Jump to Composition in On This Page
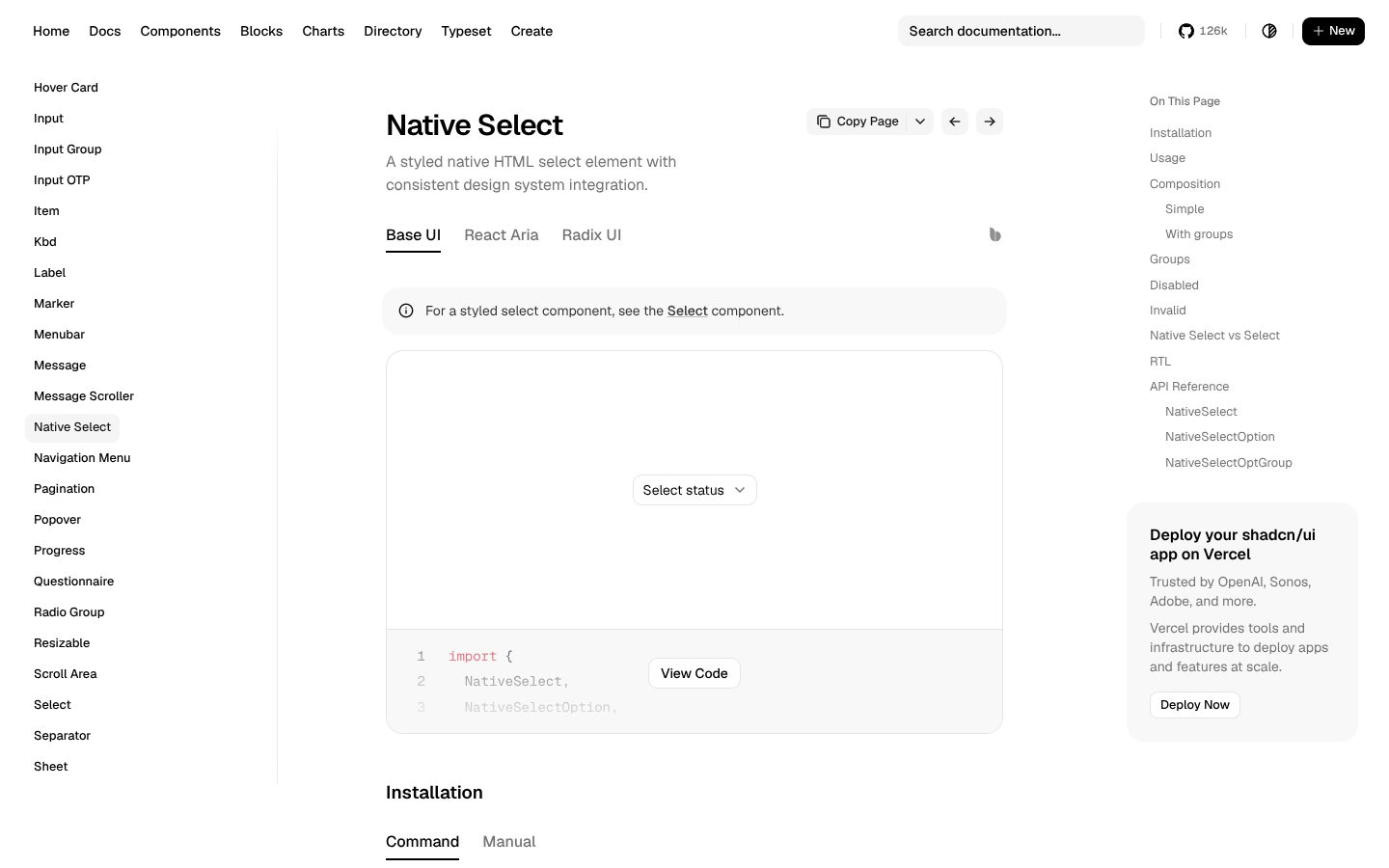 point(1185,184)
